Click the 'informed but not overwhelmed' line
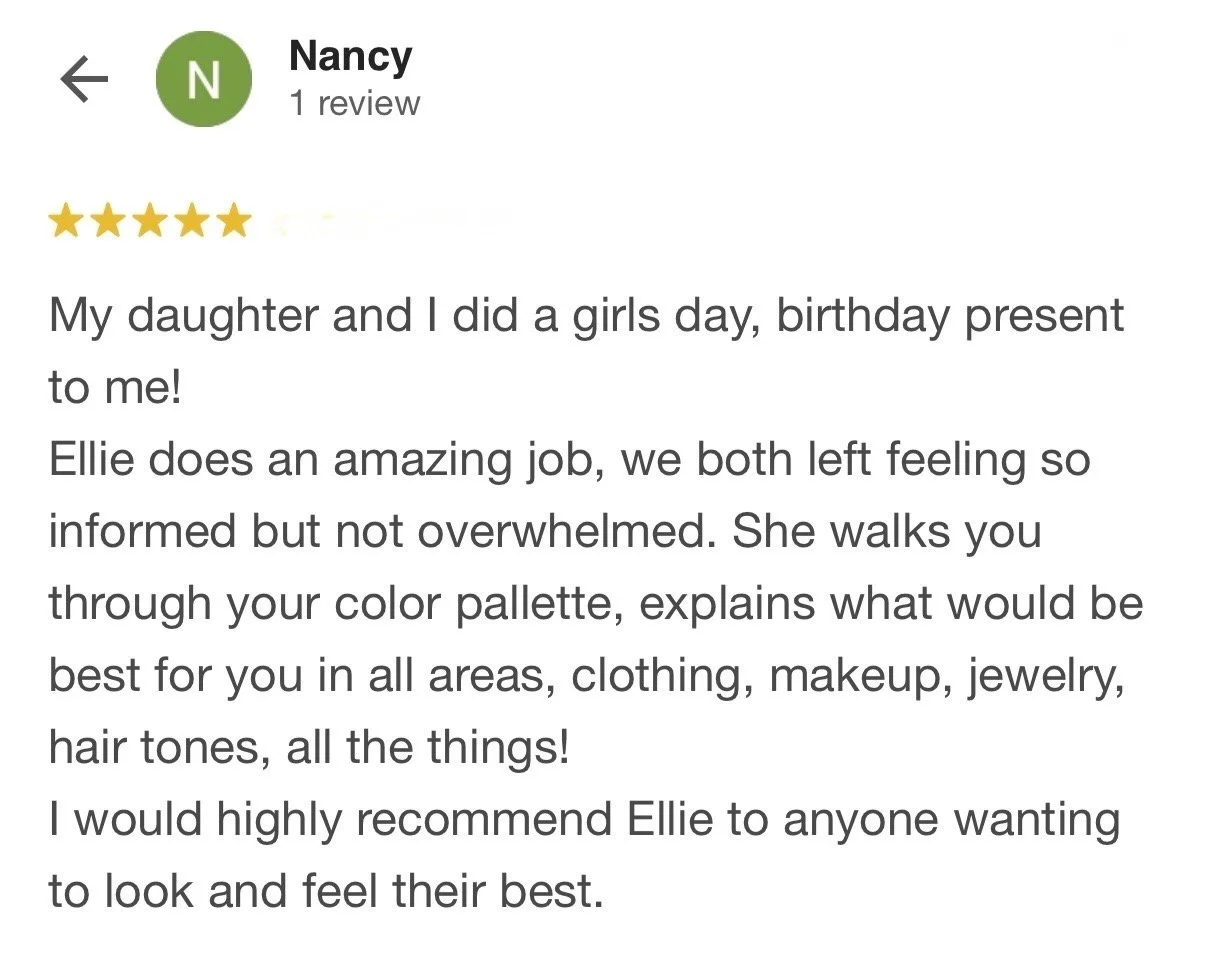 tap(545, 532)
